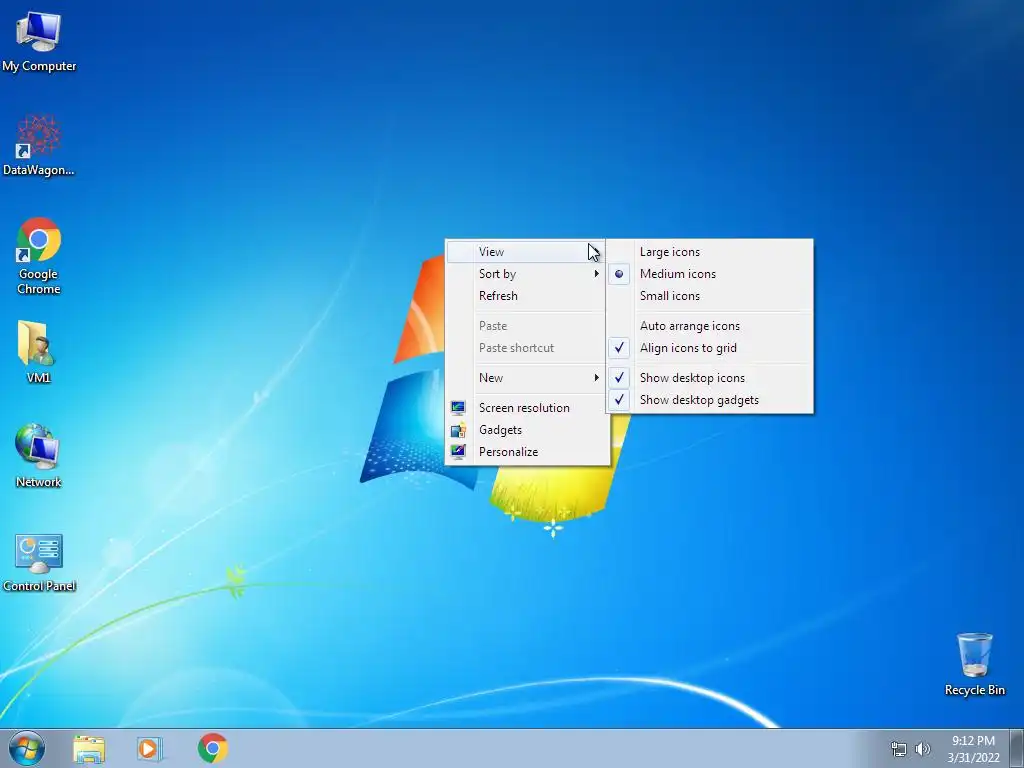Select the Recycle Bin icon
The height and width of the screenshot is (768, 1024).
974,664
